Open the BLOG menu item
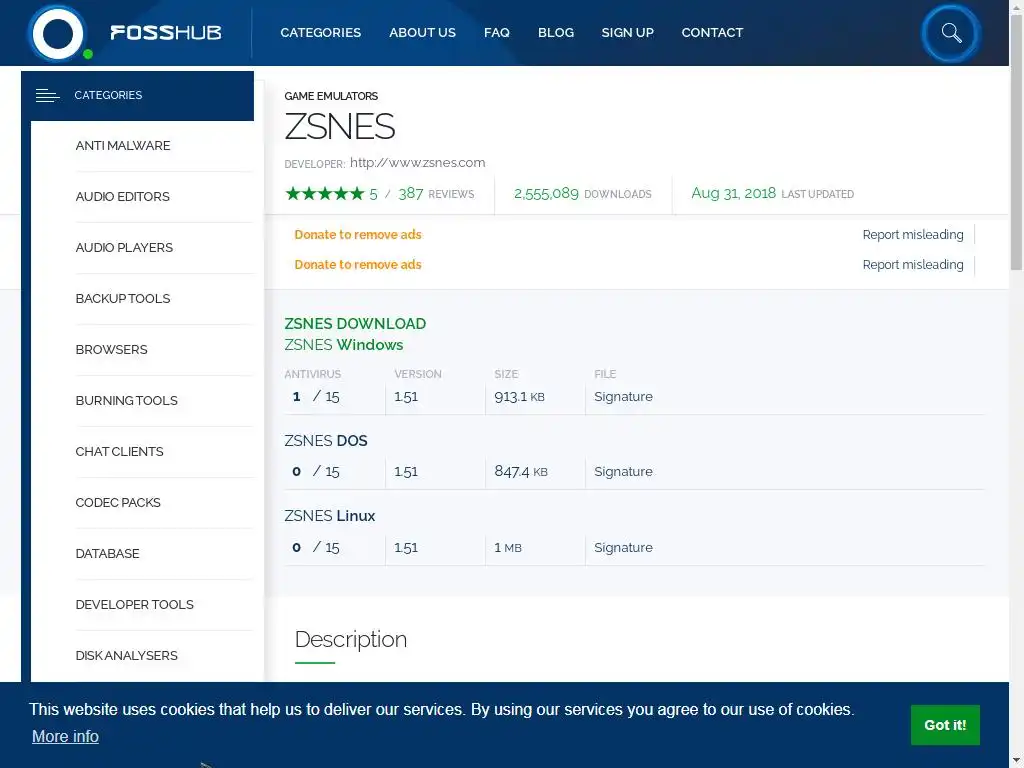This screenshot has height=768, width=1024. pyautogui.click(x=556, y=33)
